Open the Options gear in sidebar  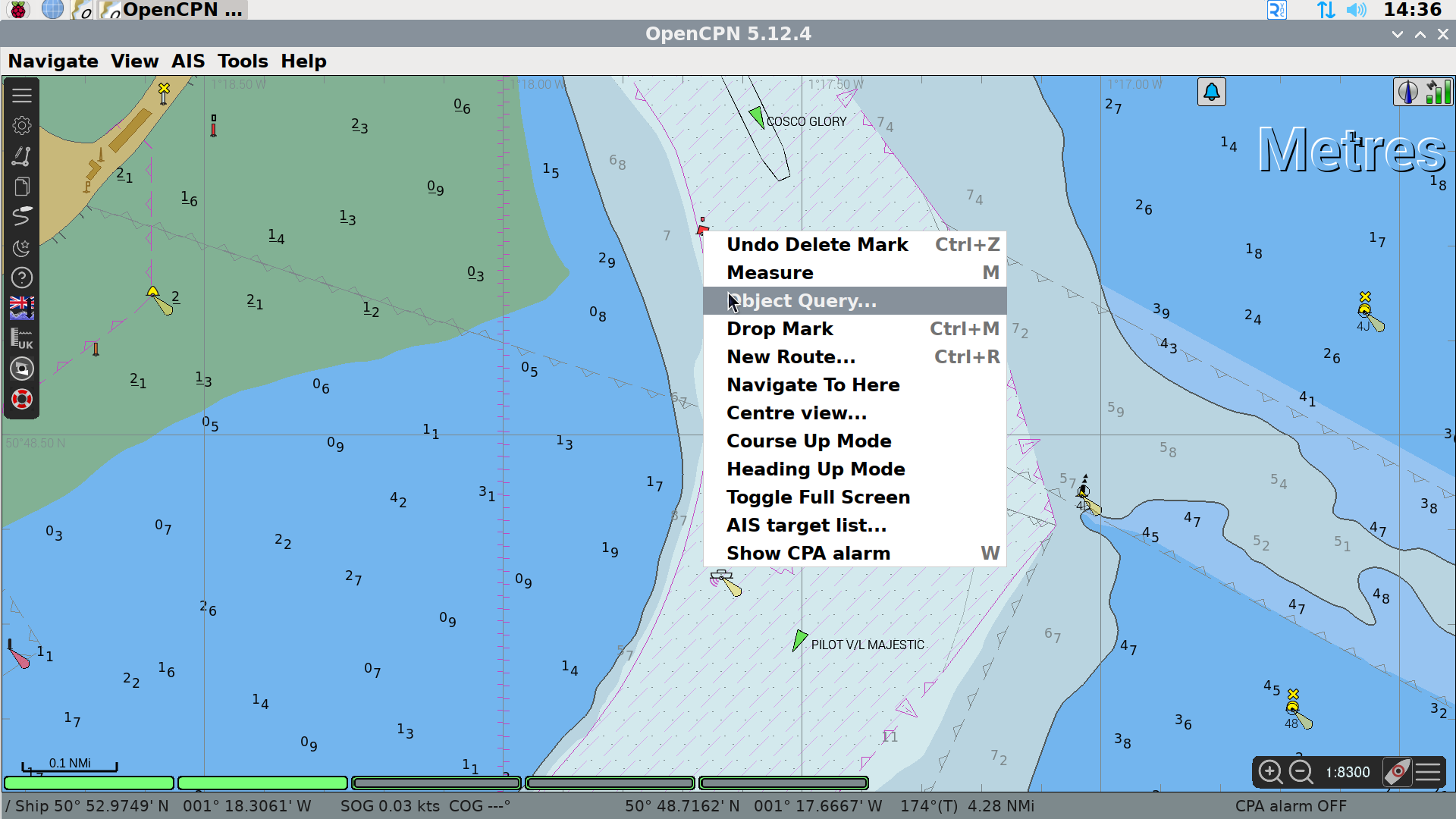(22, 126)
